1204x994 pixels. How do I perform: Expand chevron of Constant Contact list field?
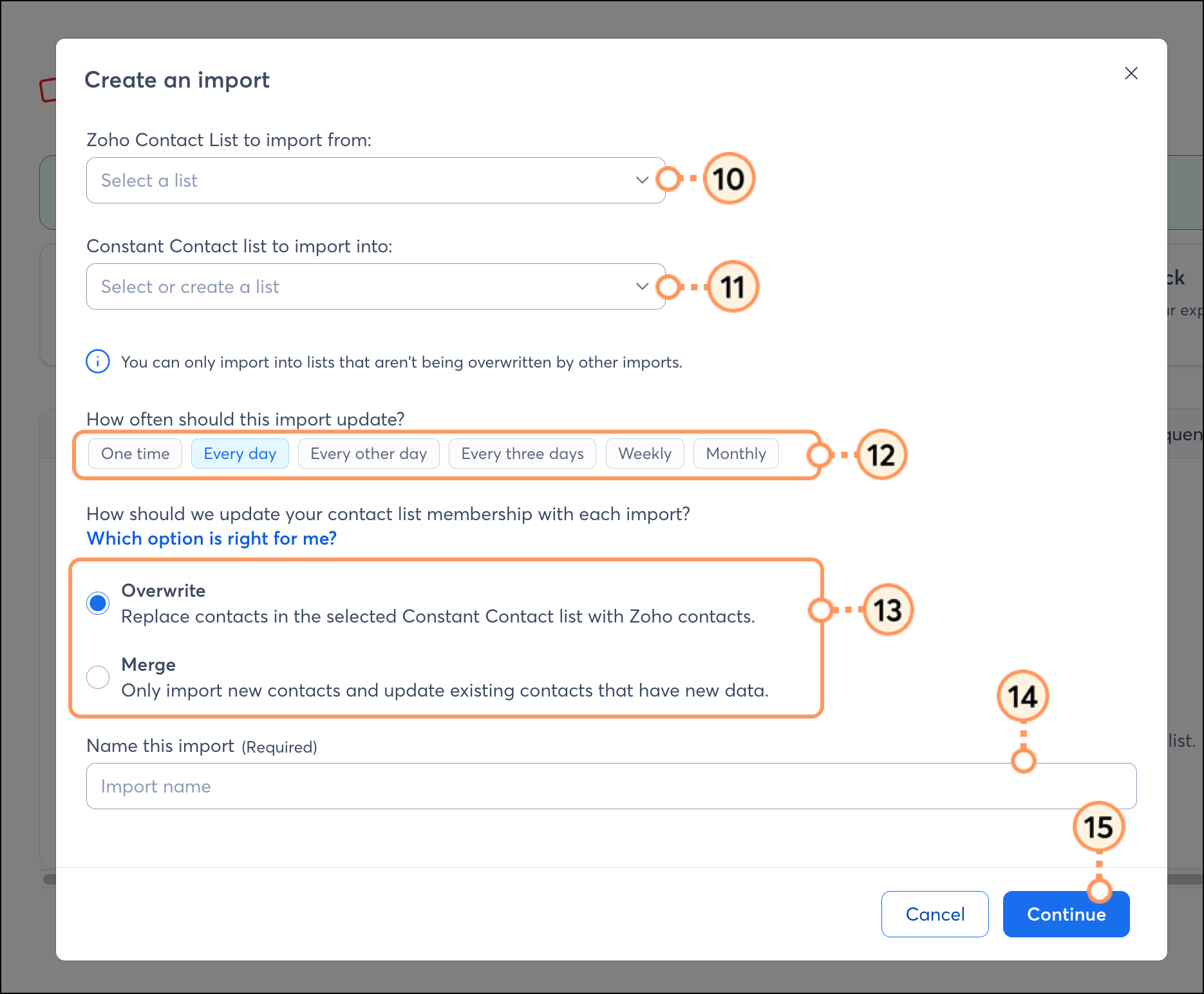coord(641,286)
